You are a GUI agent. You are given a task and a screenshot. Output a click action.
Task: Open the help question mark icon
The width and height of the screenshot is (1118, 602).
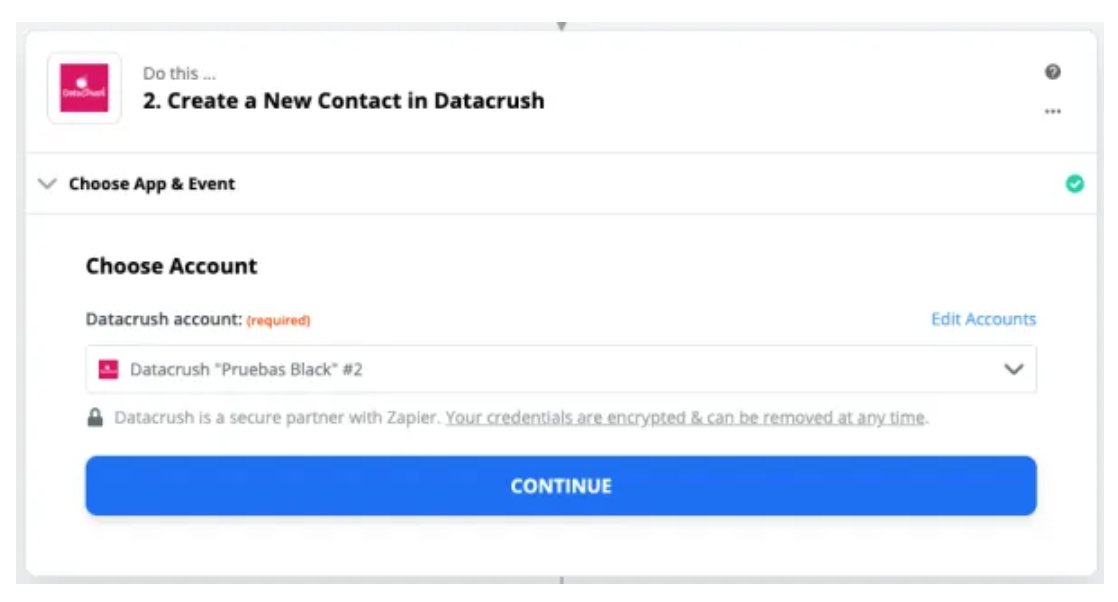pyautogui.click(x=1052, y=72)
